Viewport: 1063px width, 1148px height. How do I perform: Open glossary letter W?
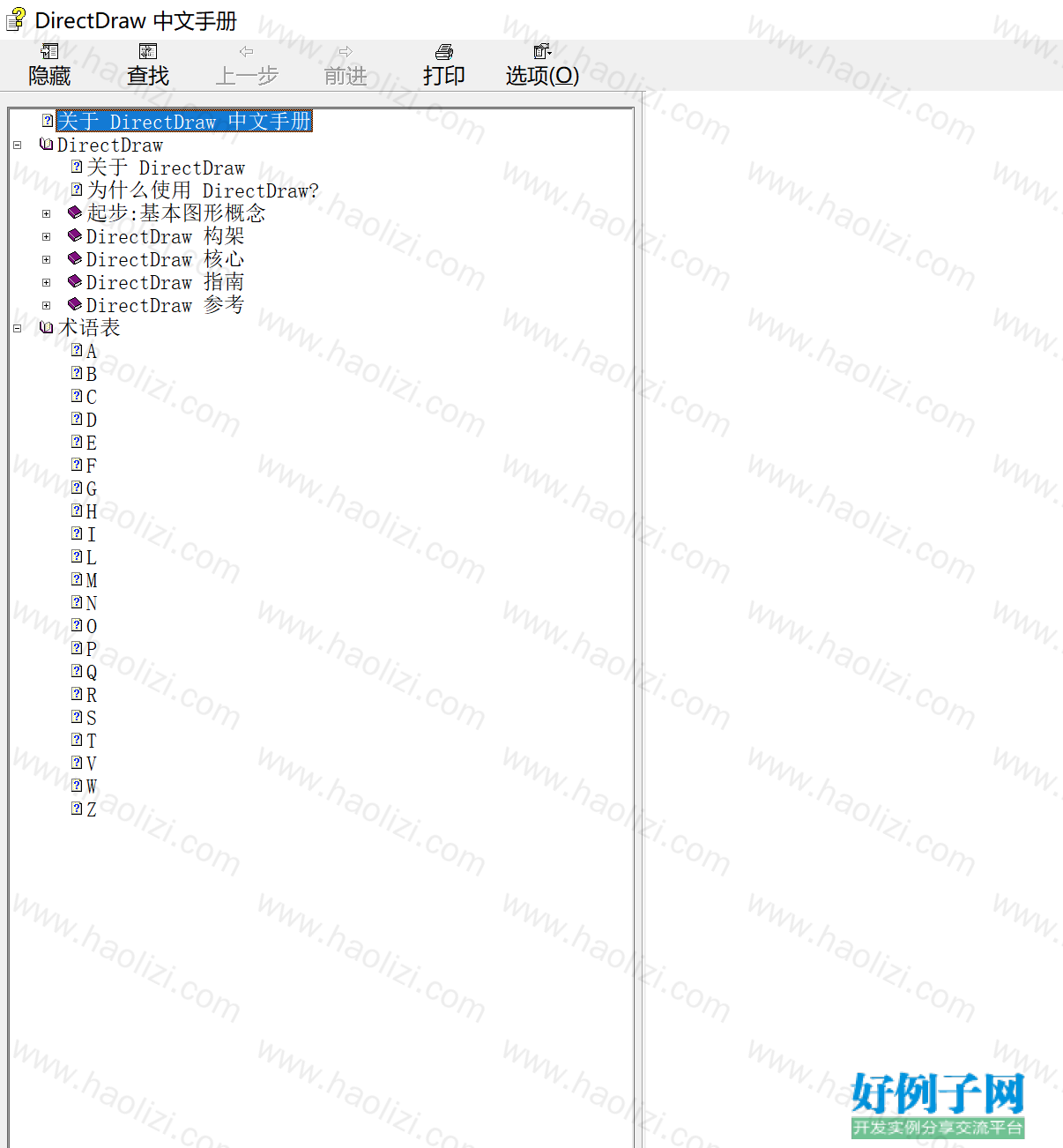click(x=92, y=786)
